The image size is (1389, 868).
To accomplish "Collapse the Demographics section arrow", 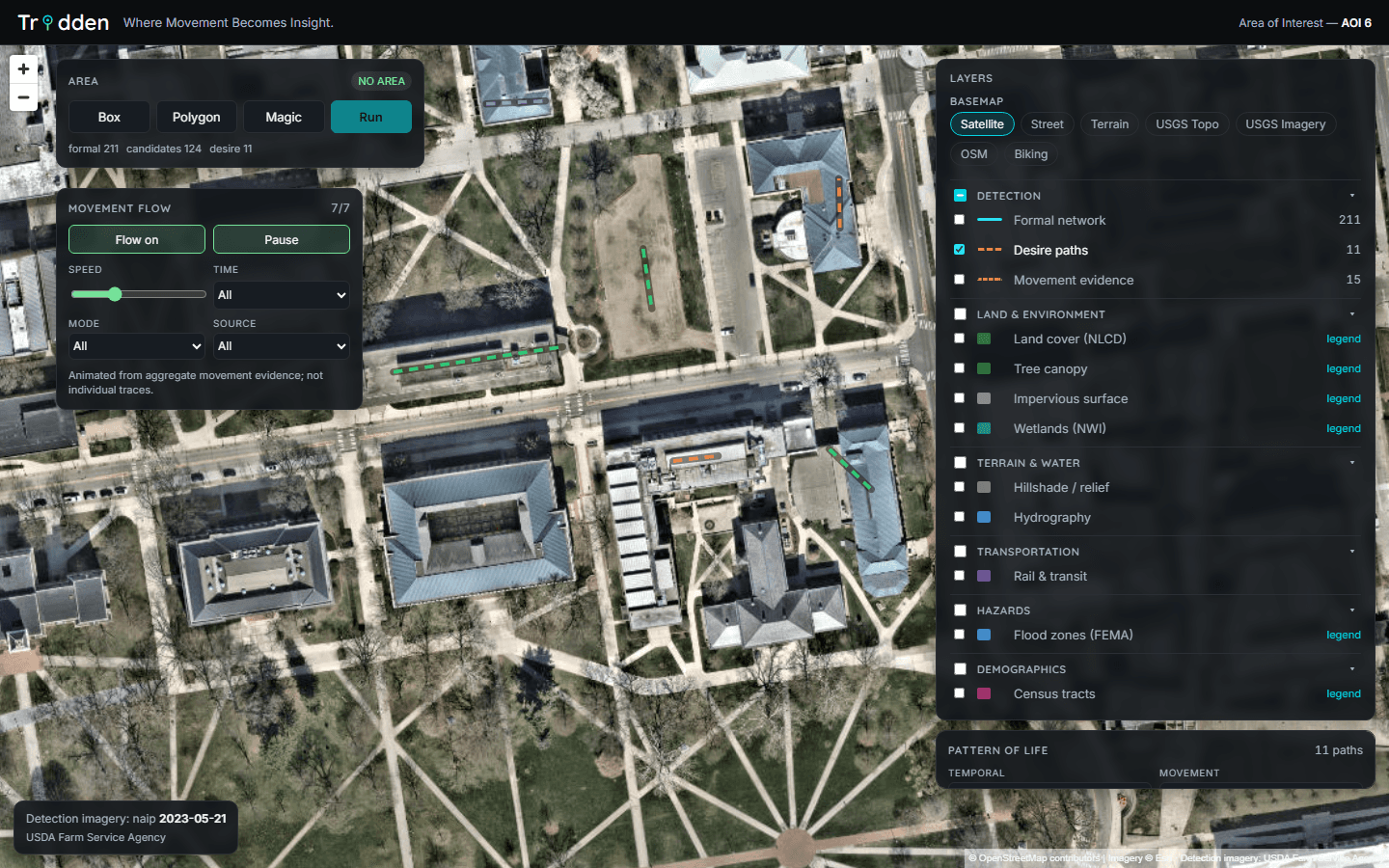I will pos(1352,669).
